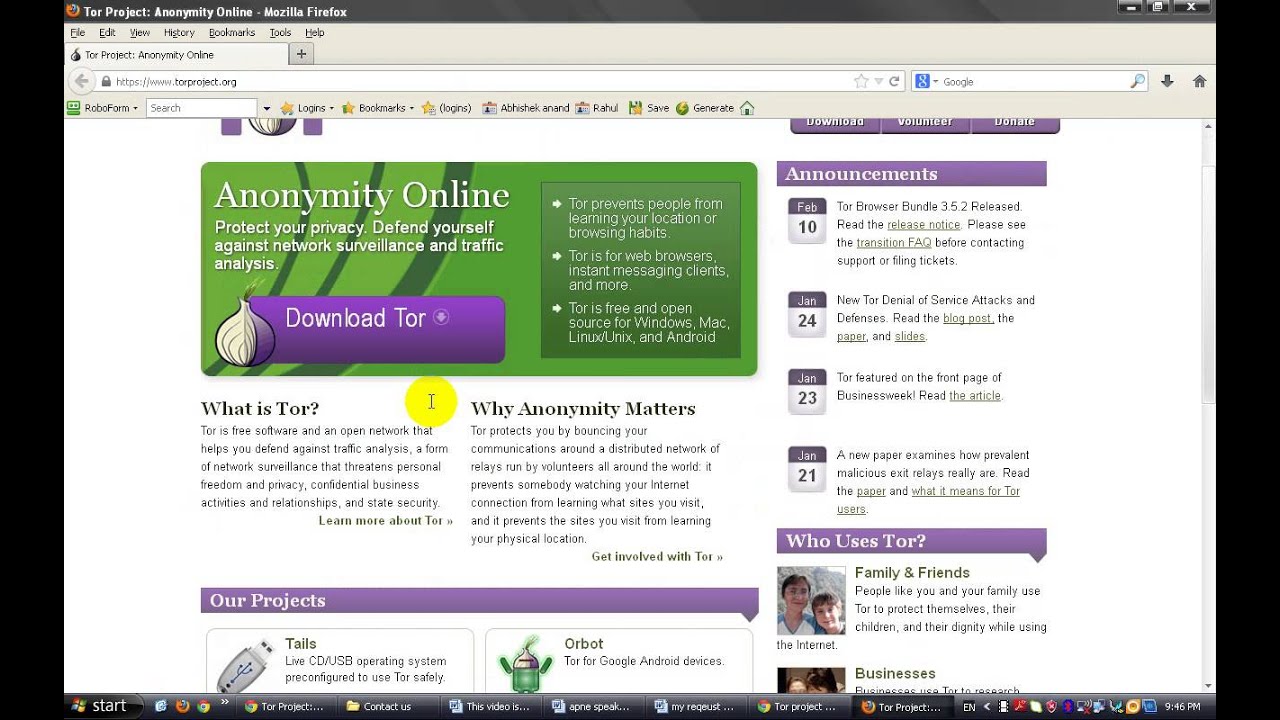Open the View menu
The height and width of the screenshot is (720, 1280).
(x=140, y=32)
